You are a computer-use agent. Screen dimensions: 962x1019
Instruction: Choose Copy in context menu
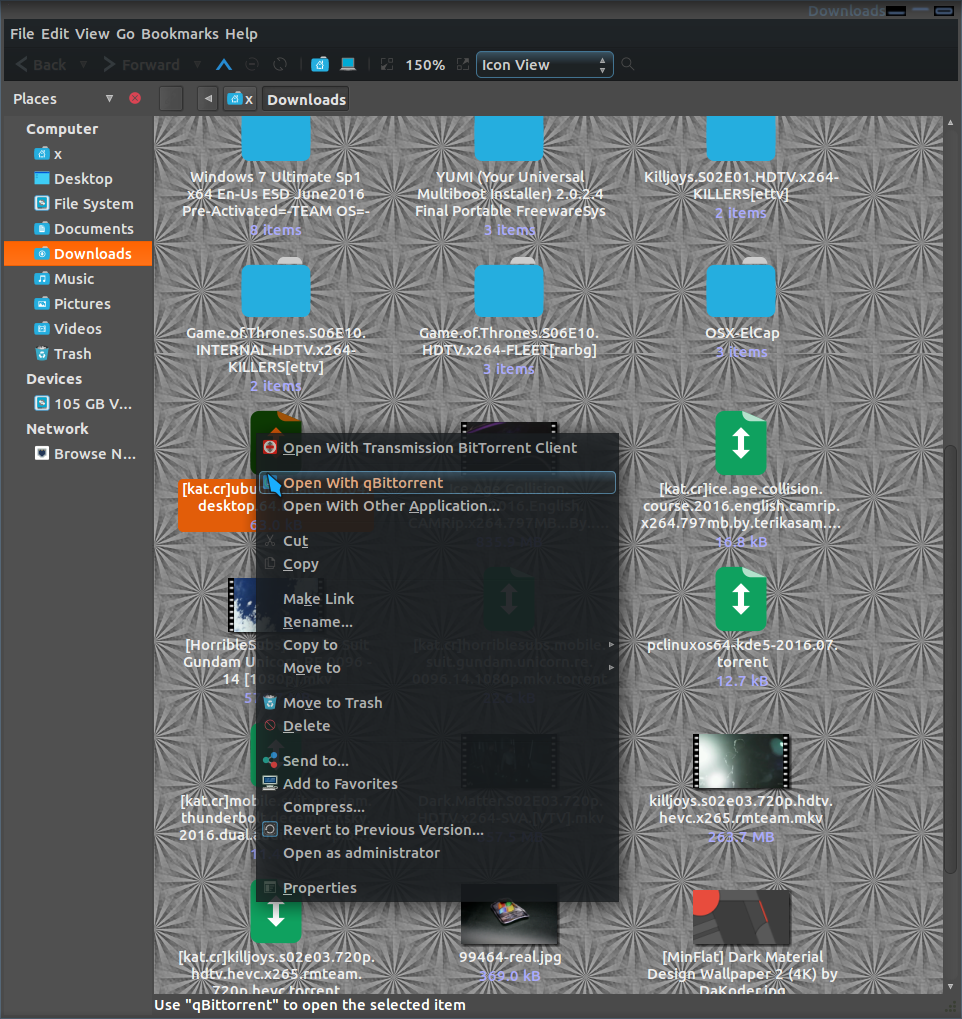point(437,564)
